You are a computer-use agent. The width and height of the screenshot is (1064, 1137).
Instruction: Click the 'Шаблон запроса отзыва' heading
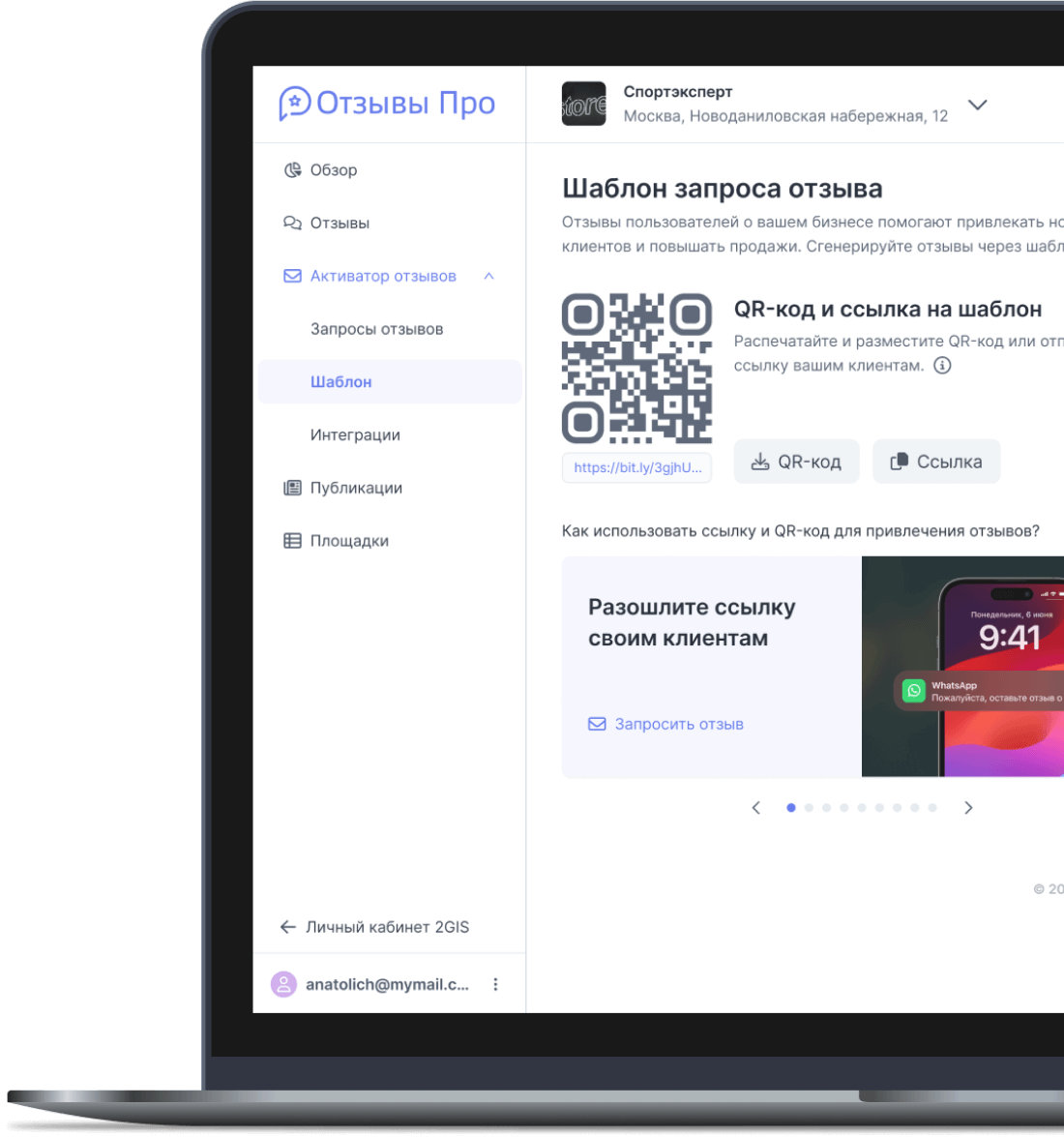[723, 189]
